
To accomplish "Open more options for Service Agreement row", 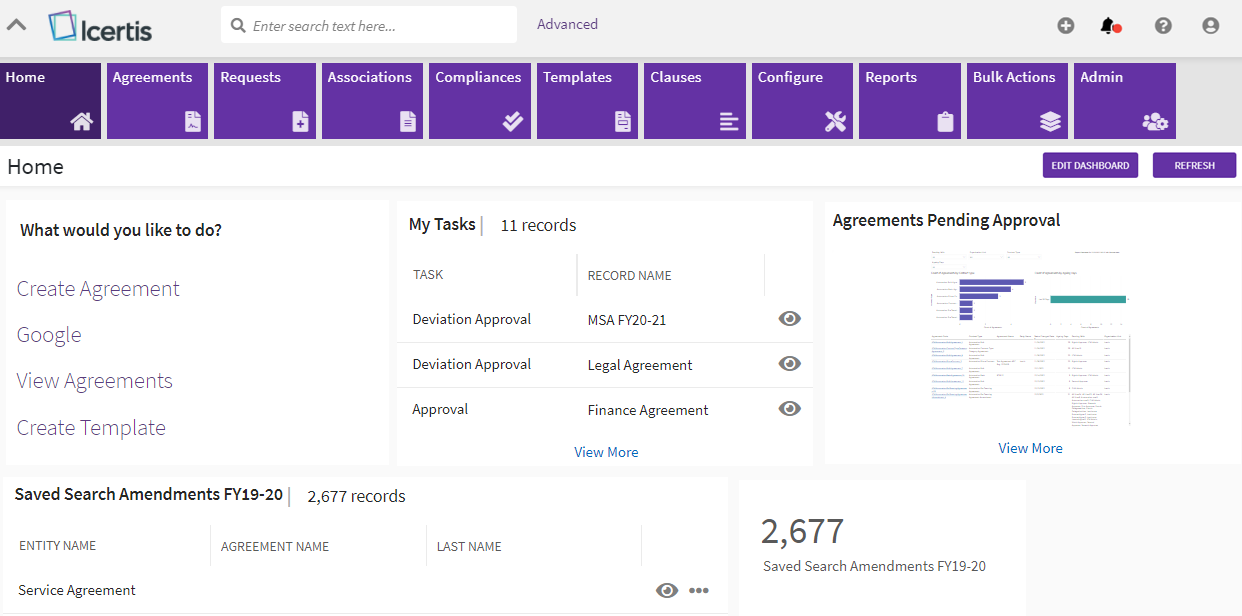I will [699, 590].
